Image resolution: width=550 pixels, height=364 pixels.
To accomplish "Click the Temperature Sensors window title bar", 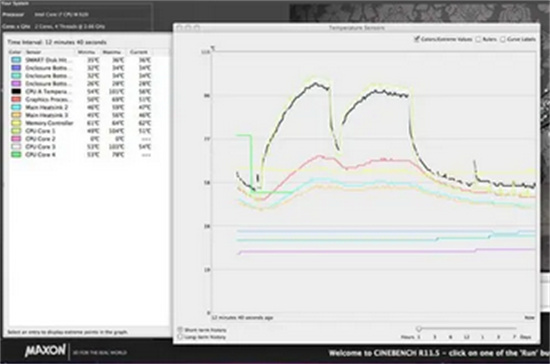I will (x=356, y=28).
